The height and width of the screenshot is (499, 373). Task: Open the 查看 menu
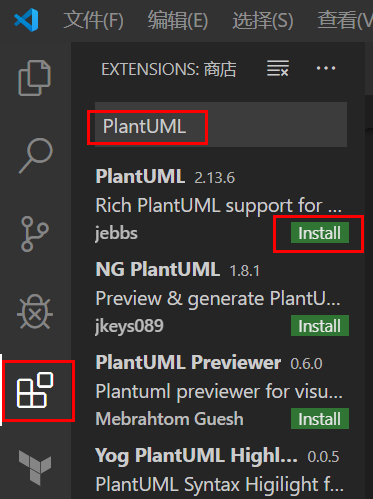pos(345,20)
